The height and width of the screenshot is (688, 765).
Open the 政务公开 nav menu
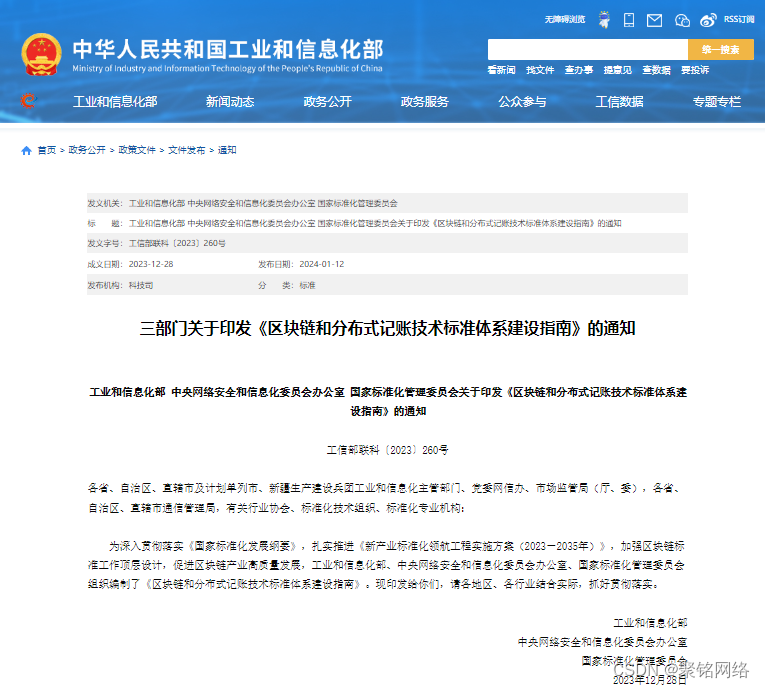(x=327, y=101)
